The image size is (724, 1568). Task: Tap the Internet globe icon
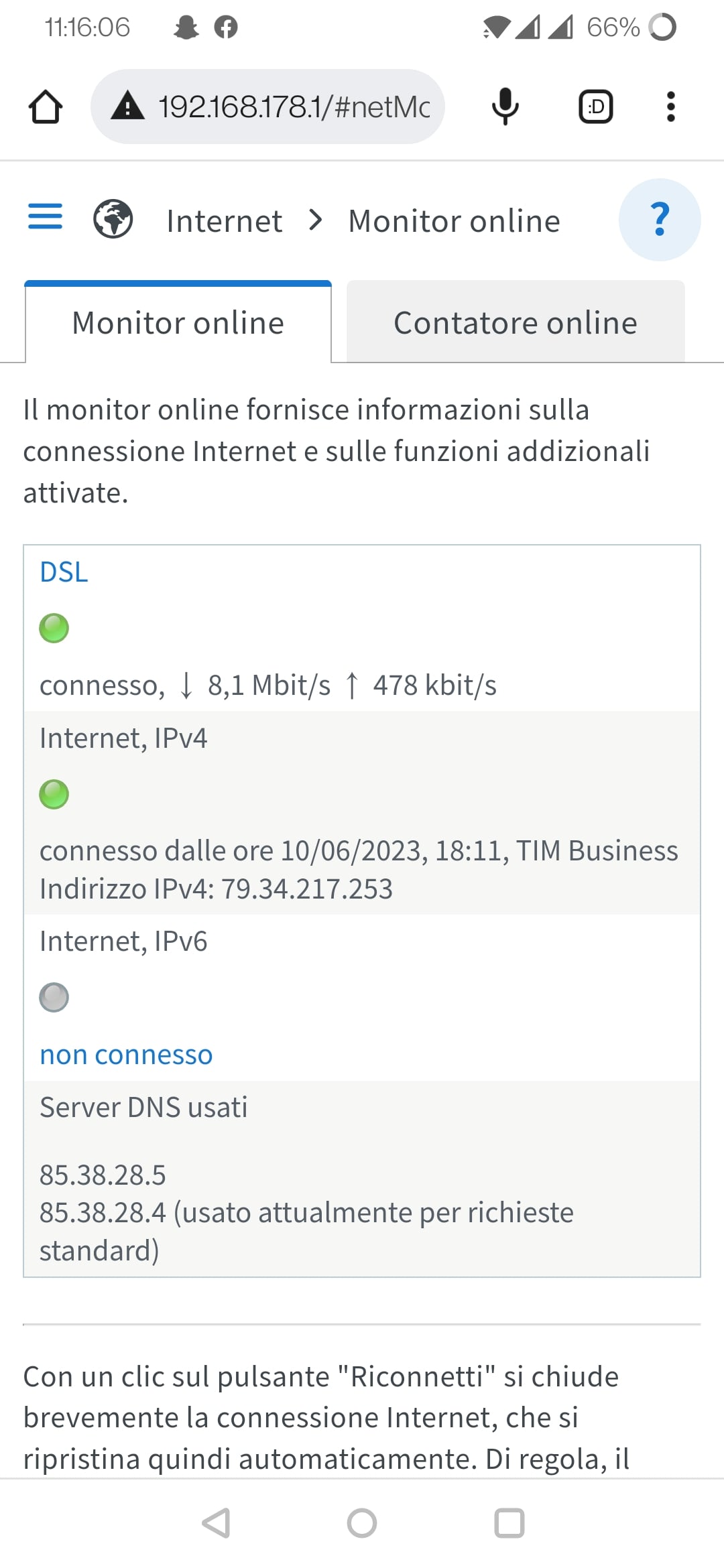click(x=113, y=219)
